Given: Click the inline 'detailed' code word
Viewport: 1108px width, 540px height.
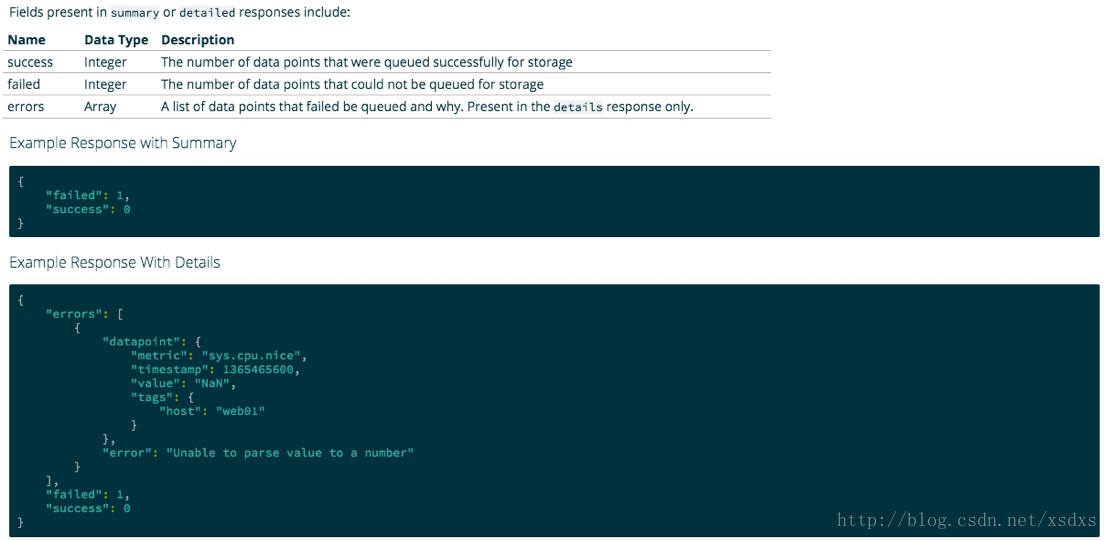Looking at the screenshot, I should (206, 14).
